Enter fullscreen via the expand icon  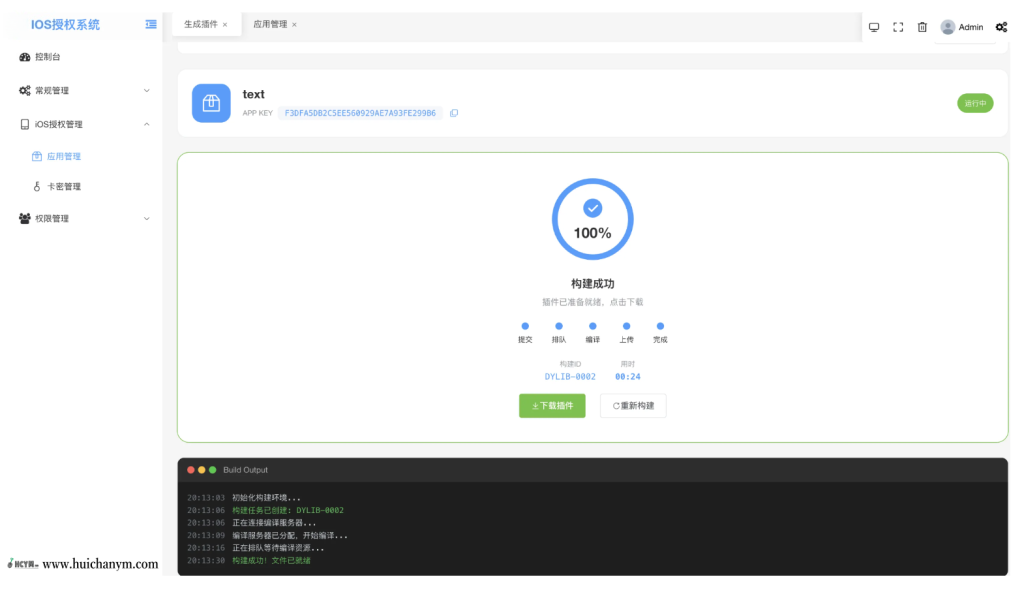pos(897,27)
